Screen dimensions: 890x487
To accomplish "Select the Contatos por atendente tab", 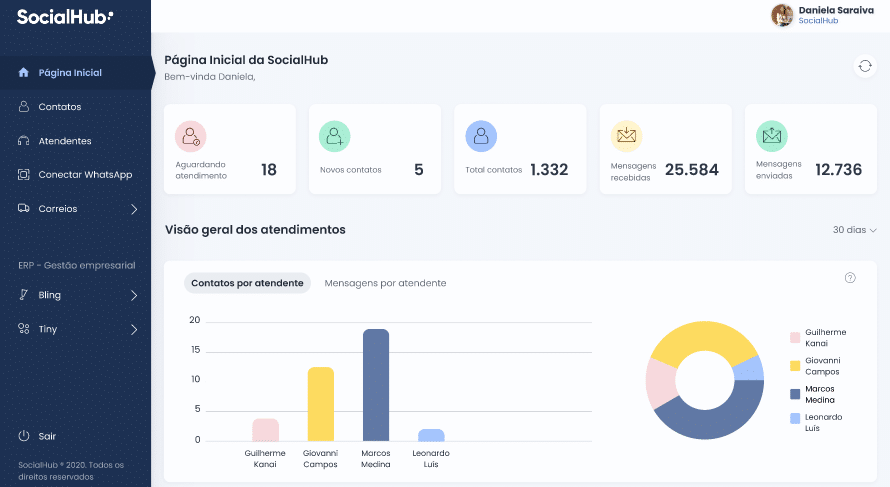I will pos(247,283).
